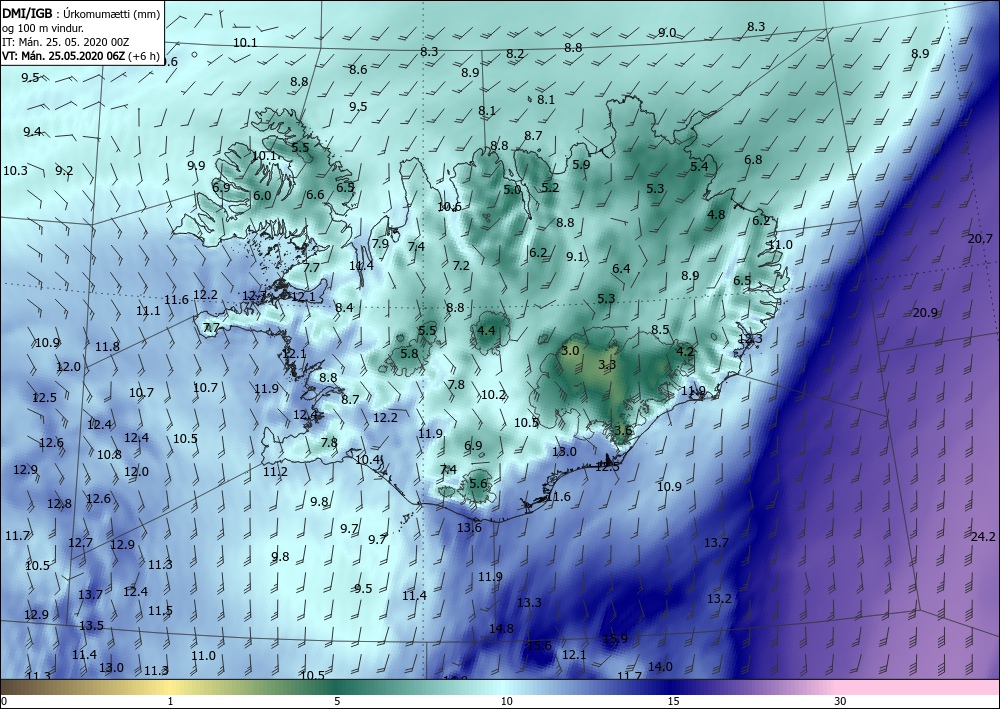1000x709 pixels.
Task: Click the map value 5.6
Action: click(x=478, y=483)
